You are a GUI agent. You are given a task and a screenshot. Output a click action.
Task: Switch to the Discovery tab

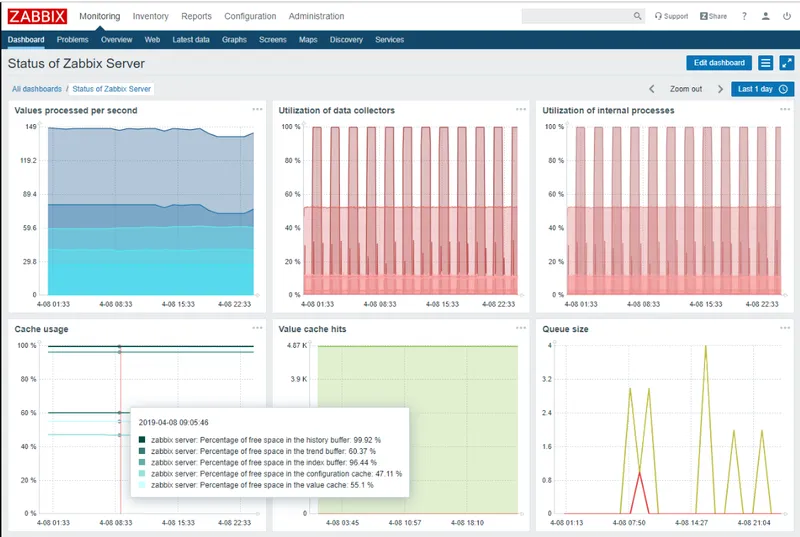[x=346, y=40]
